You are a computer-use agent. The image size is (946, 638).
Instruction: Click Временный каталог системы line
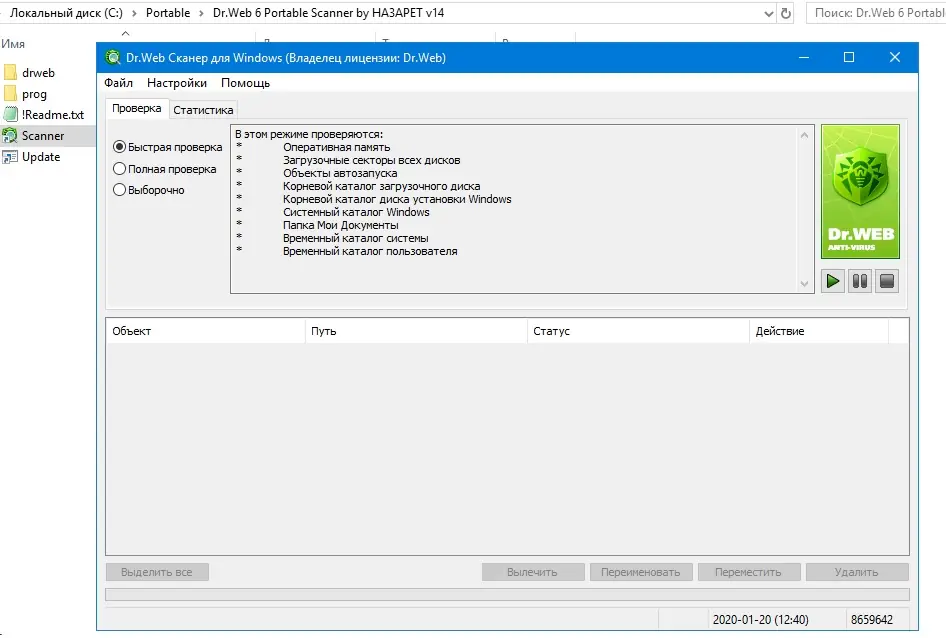tap(355, 238)
